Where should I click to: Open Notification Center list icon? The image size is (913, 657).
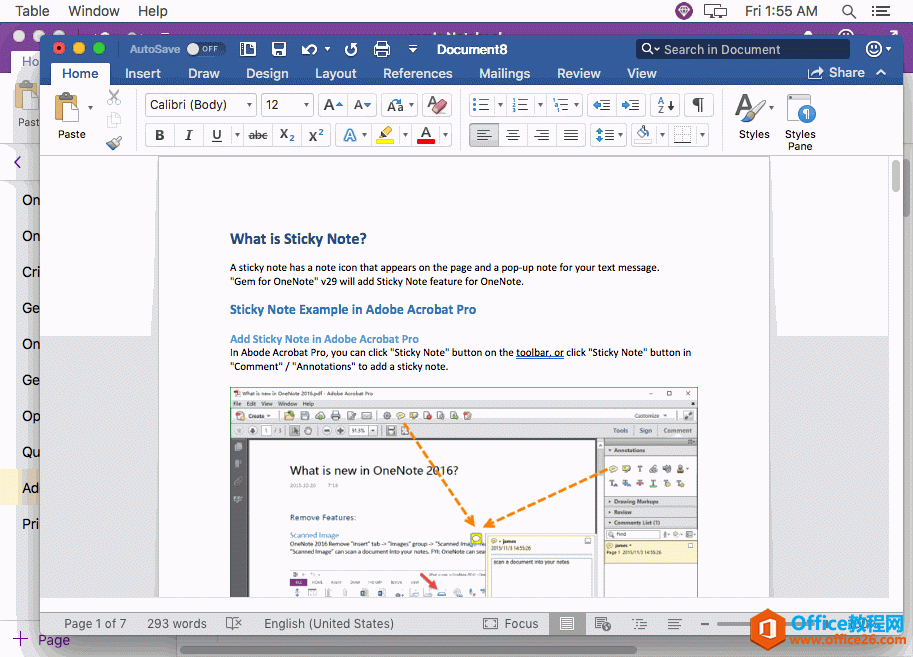point(880,11)
